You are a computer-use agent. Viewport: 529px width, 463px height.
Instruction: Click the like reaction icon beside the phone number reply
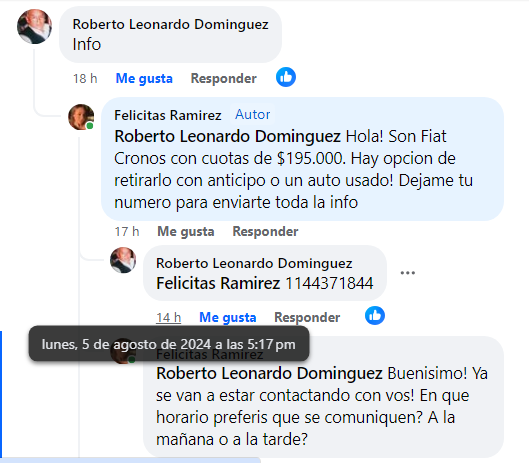[x=375, y=316]
